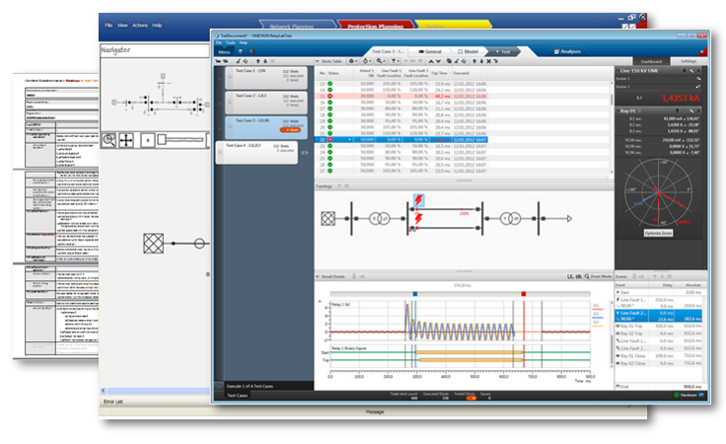Click the magnifier zoom icon in Navigator

pos(108,141)
